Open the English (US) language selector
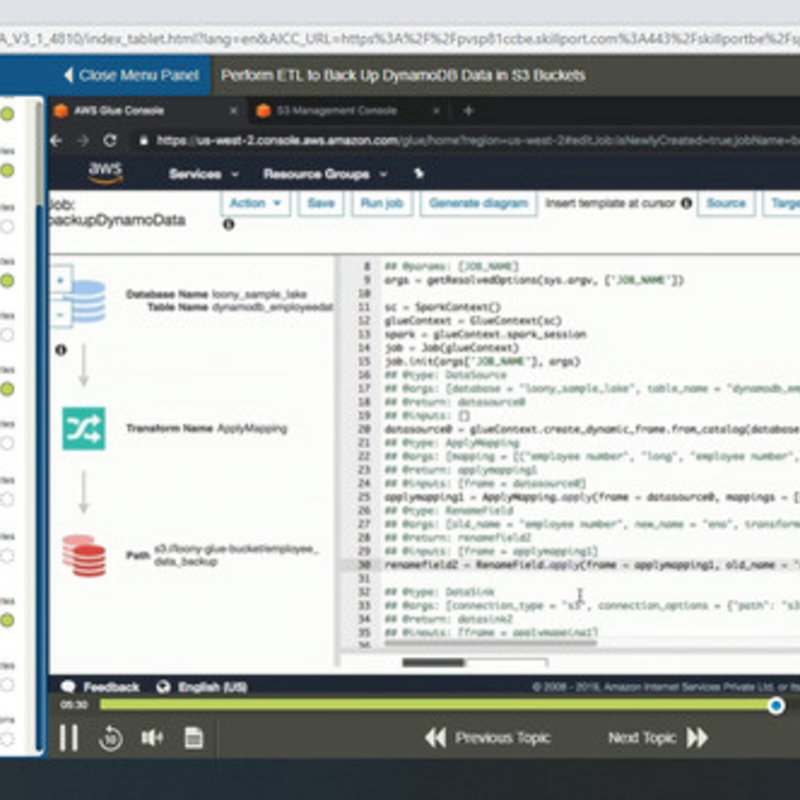 (202, 687)
